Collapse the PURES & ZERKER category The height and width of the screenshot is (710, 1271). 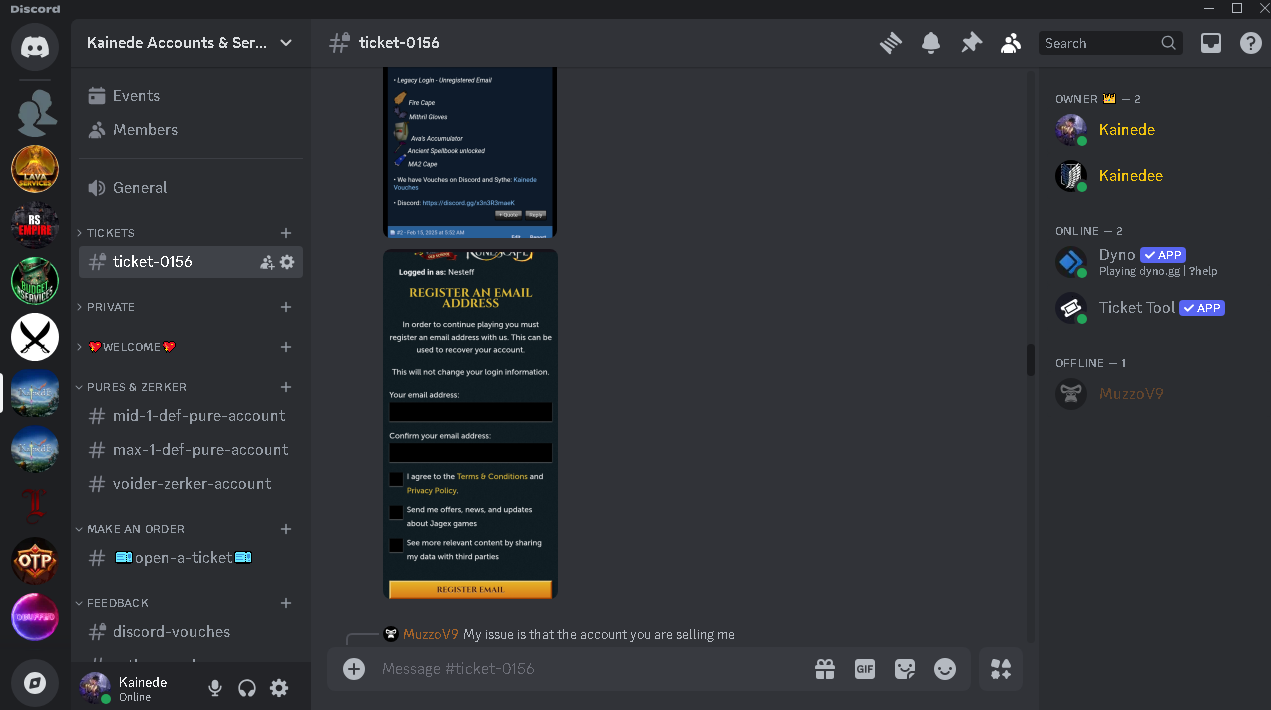point(136,387)
